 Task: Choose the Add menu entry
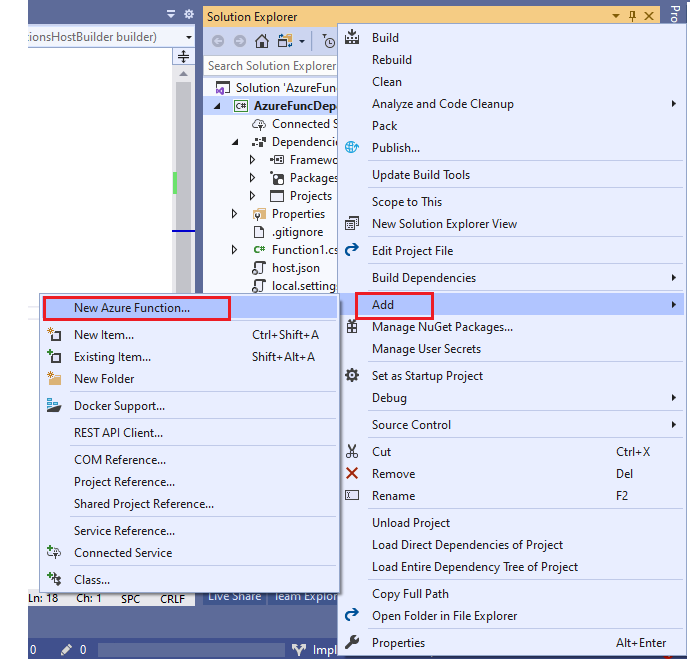coord(512,304)
